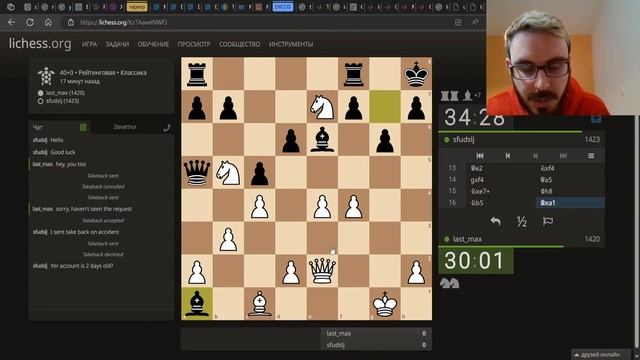Open the sfudslj profile above the move list
Screen dimensions: 640x360
click(463, 140)
